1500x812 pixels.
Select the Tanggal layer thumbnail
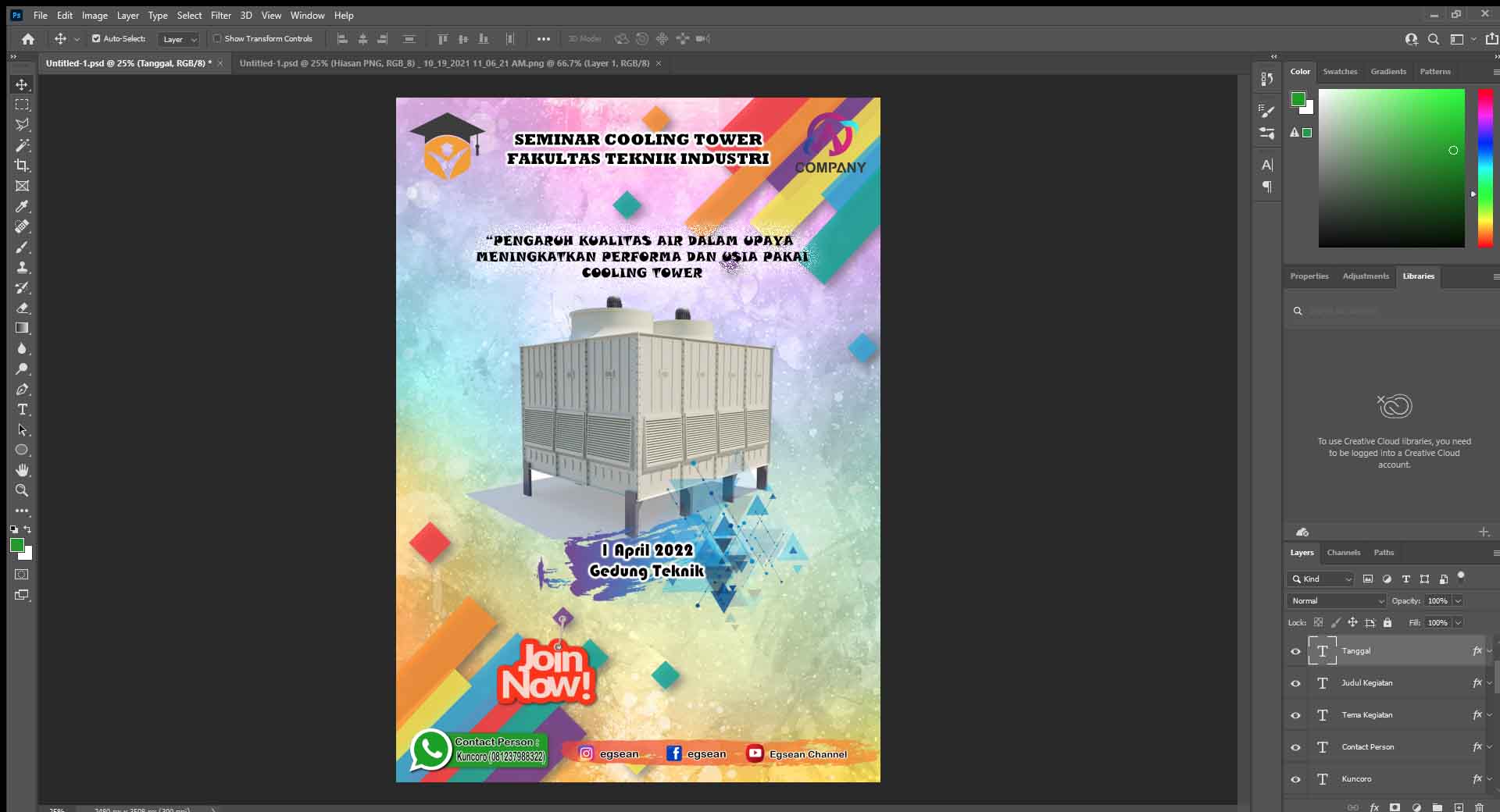pos(1323,651)
